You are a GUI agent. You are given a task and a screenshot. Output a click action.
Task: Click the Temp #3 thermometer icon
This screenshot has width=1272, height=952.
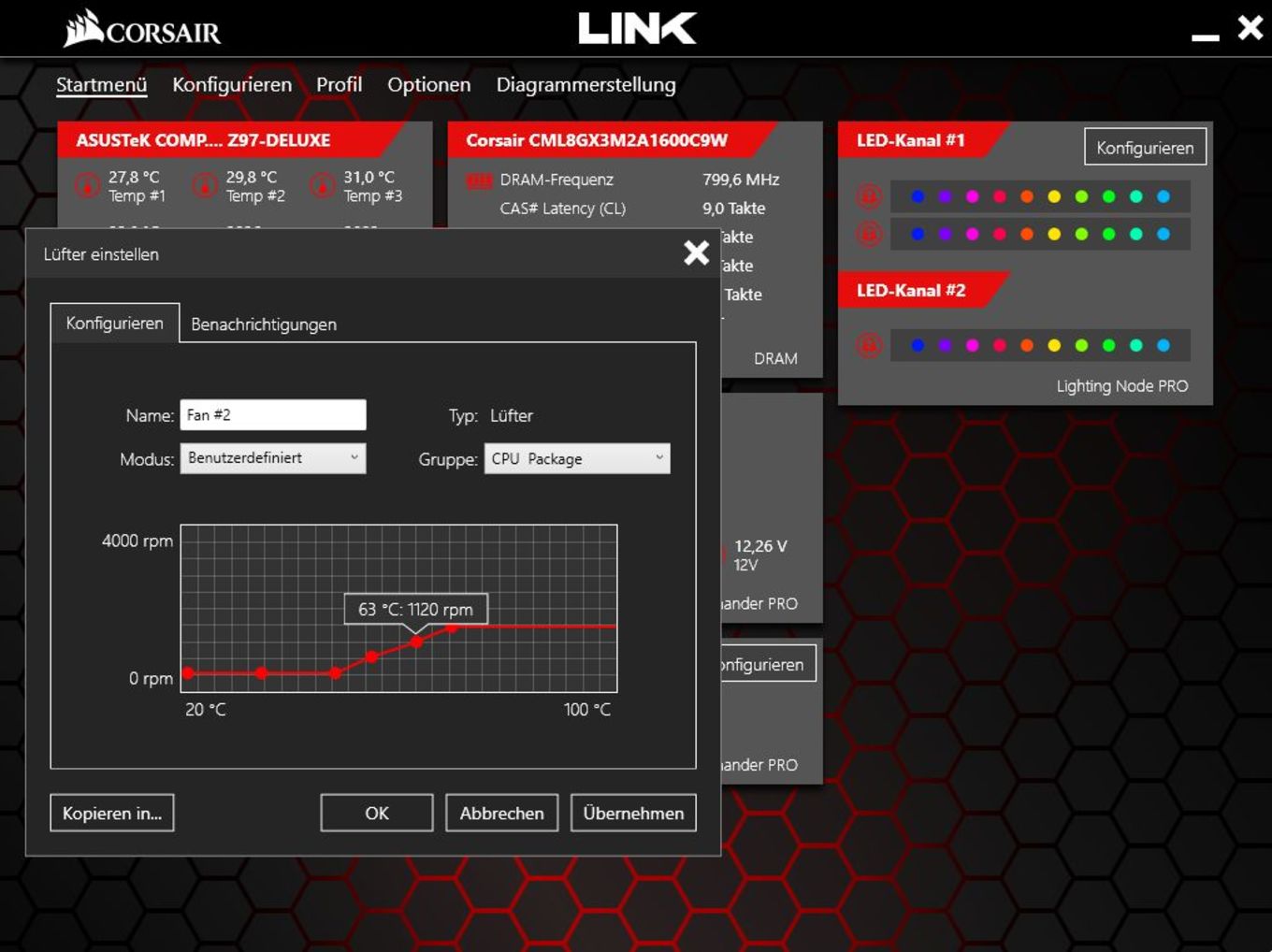coord(323,186)
